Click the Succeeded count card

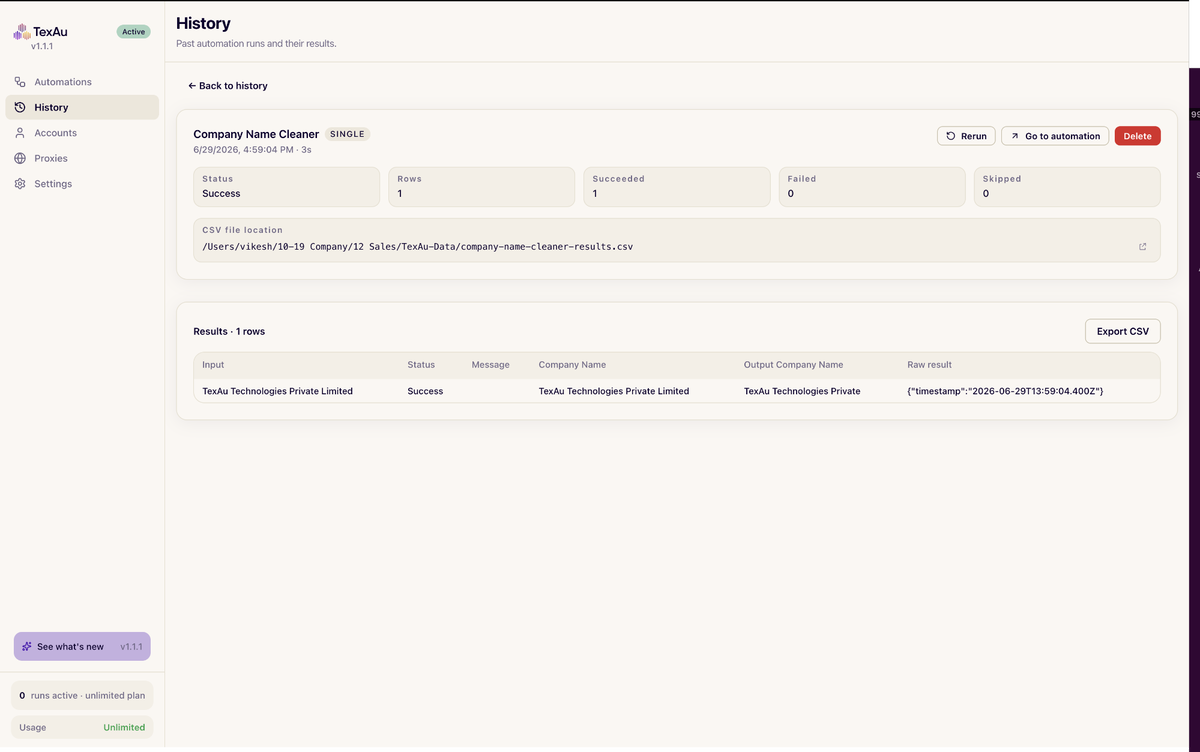point(677,187)
